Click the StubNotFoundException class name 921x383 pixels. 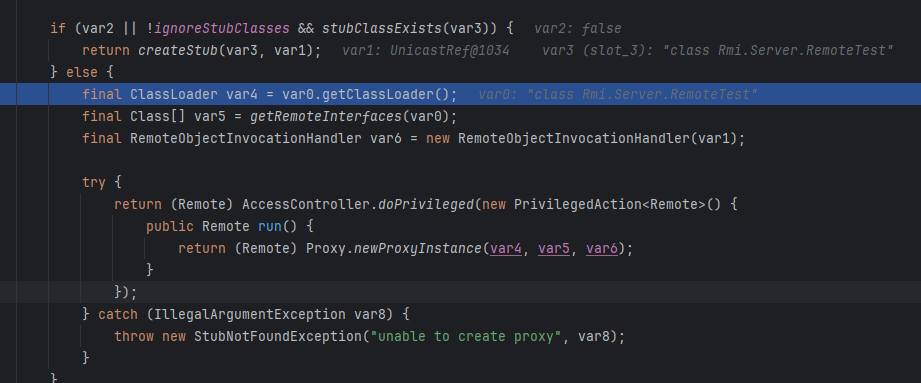click(x=278, y=337)
